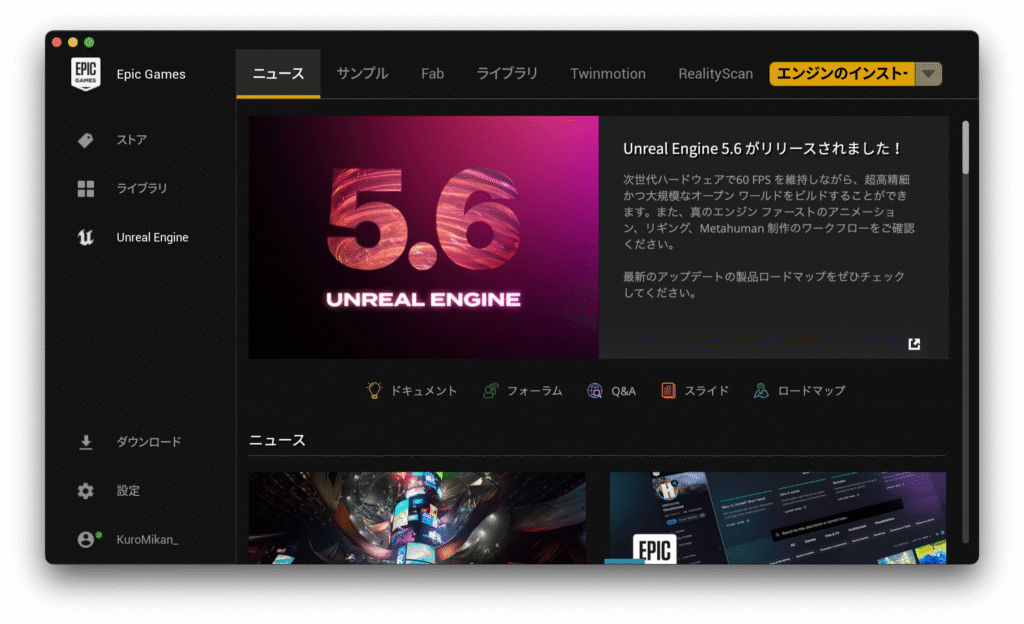Click the 'Unreal Engine 5.6 がリリースされました！' headline
The width and height of the screenshot is (1024, 624).
762,149
